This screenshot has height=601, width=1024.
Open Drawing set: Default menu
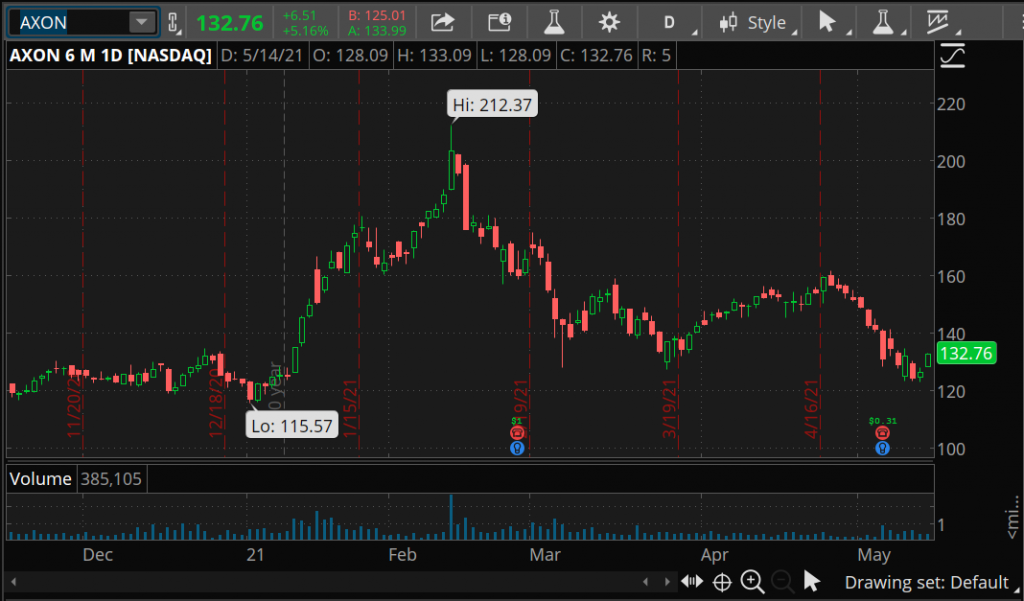(x=932, y=582)
